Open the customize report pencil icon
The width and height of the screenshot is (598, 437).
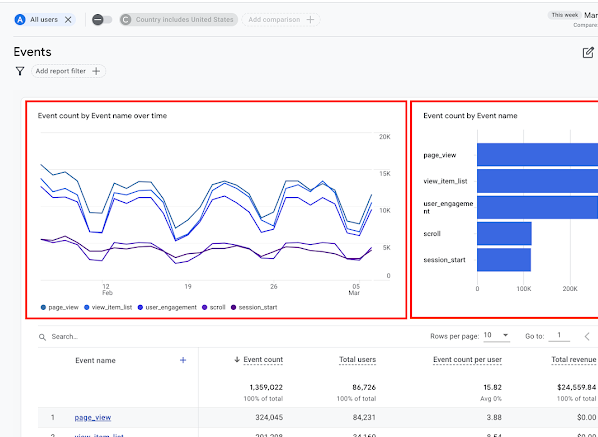[x=588, y=52]
